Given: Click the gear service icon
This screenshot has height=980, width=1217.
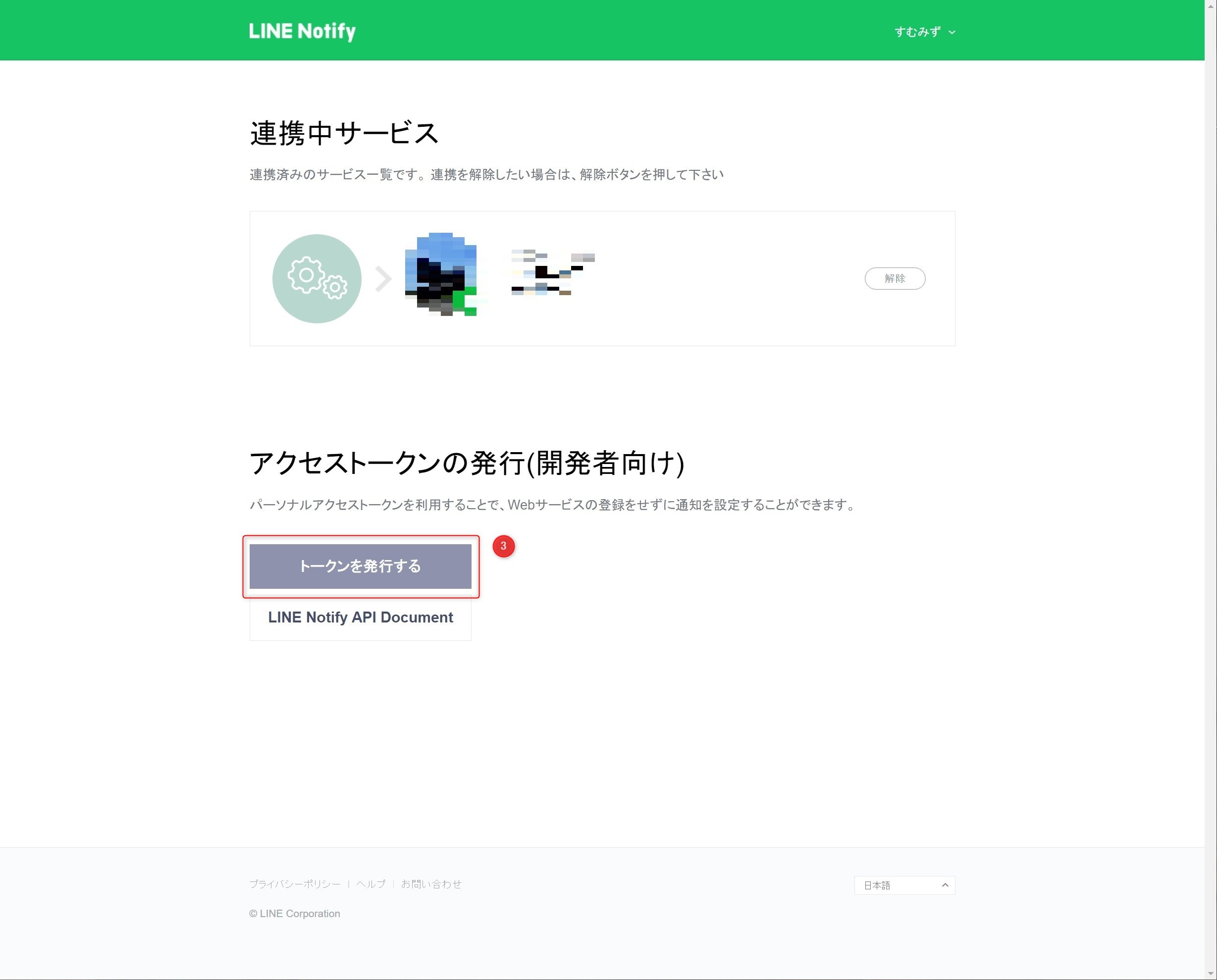Looking at the screenshot, I should pos(316,278).
